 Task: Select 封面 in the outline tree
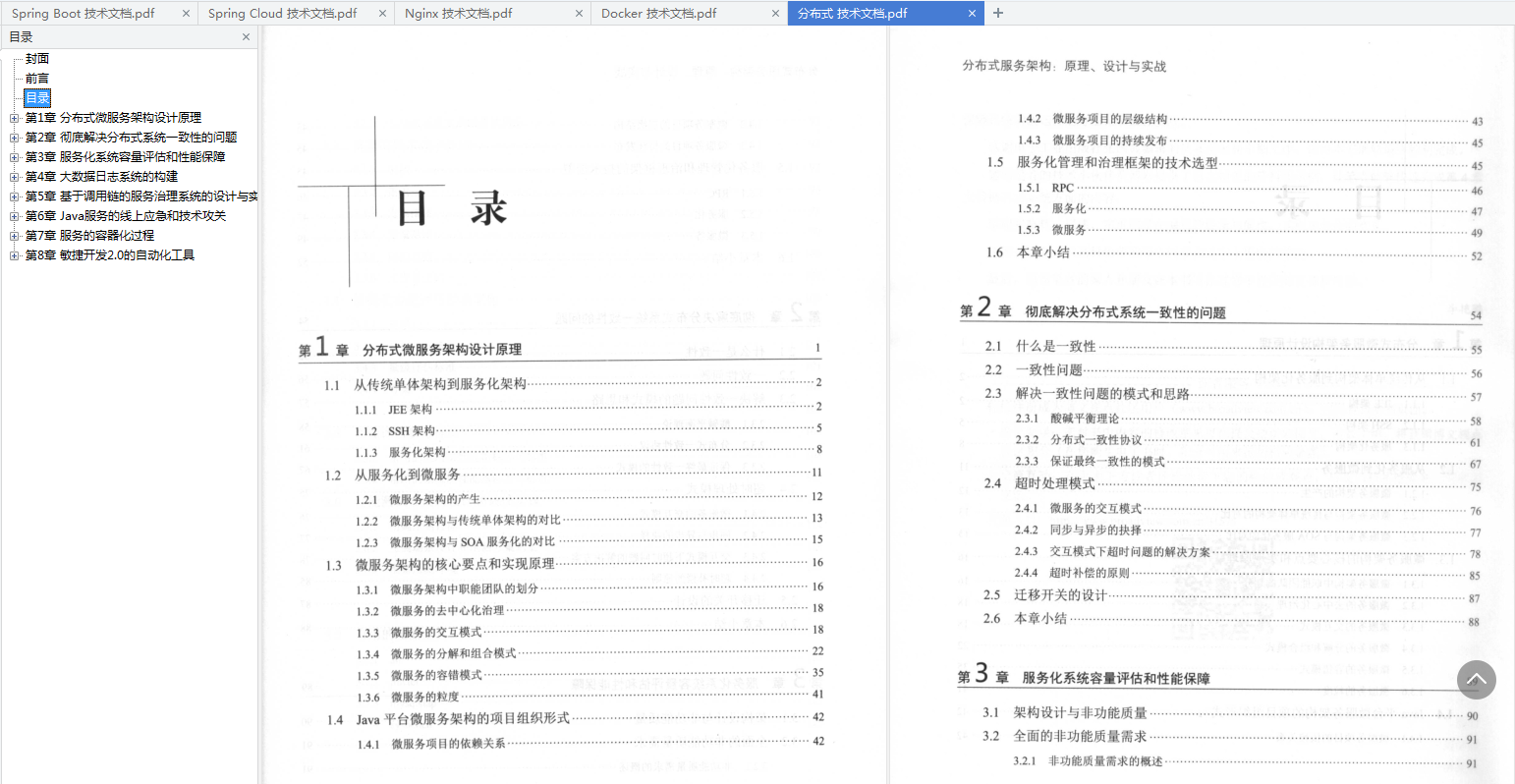(x=37, y=59)
